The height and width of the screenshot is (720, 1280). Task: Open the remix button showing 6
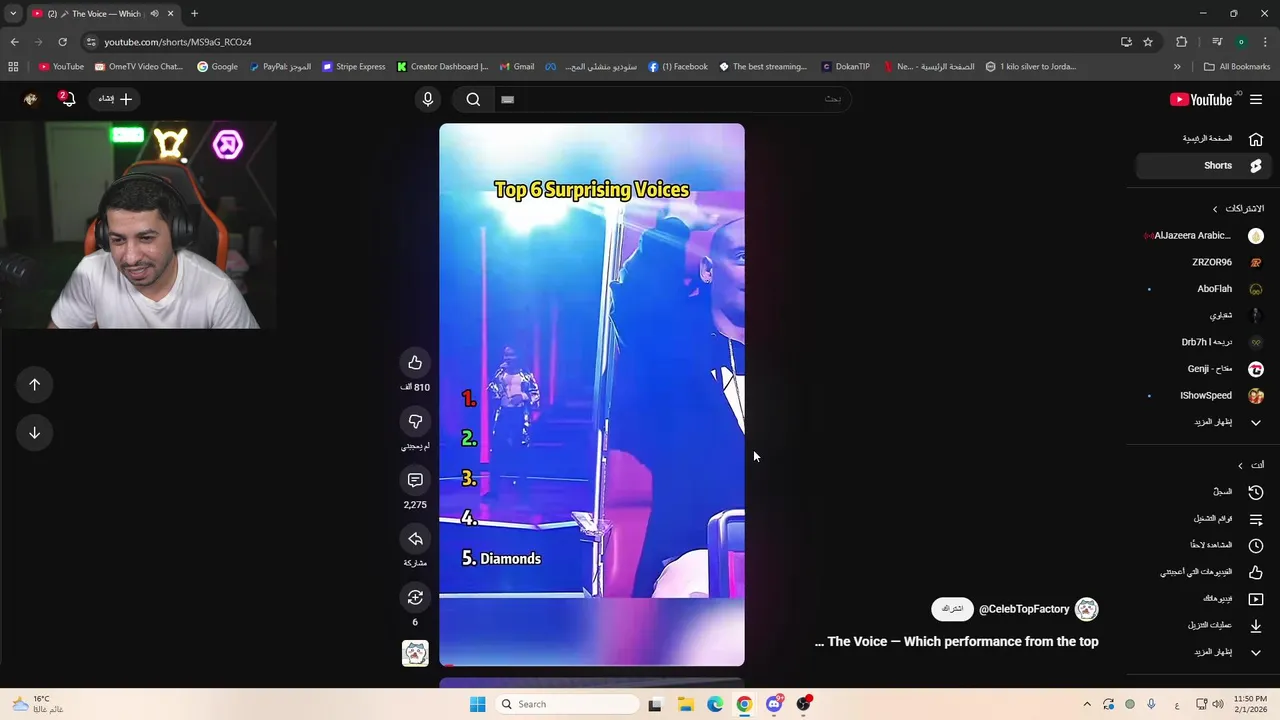[x=415, y=598]
